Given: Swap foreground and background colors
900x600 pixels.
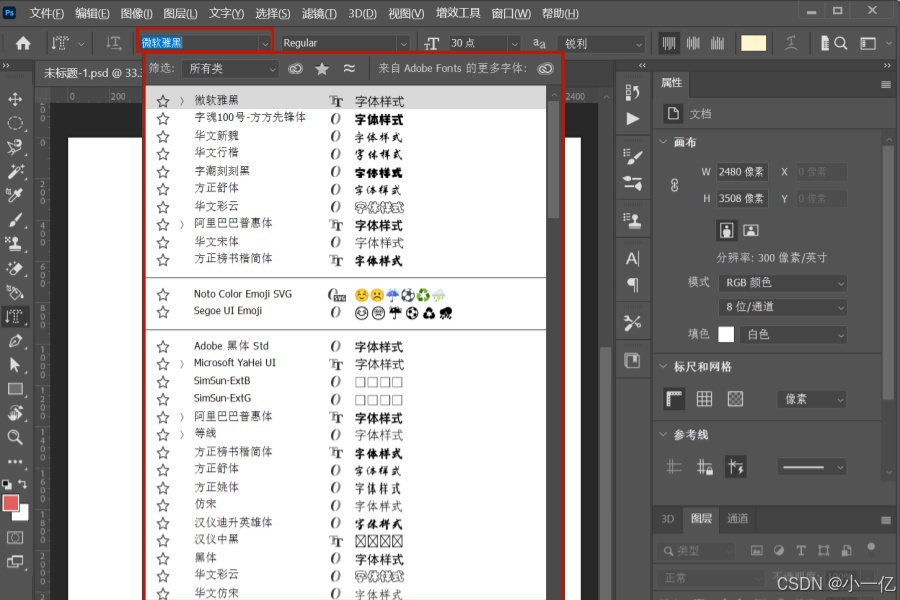Looking at the screenshot, I should pyautogui.click(x=22, y=483).
